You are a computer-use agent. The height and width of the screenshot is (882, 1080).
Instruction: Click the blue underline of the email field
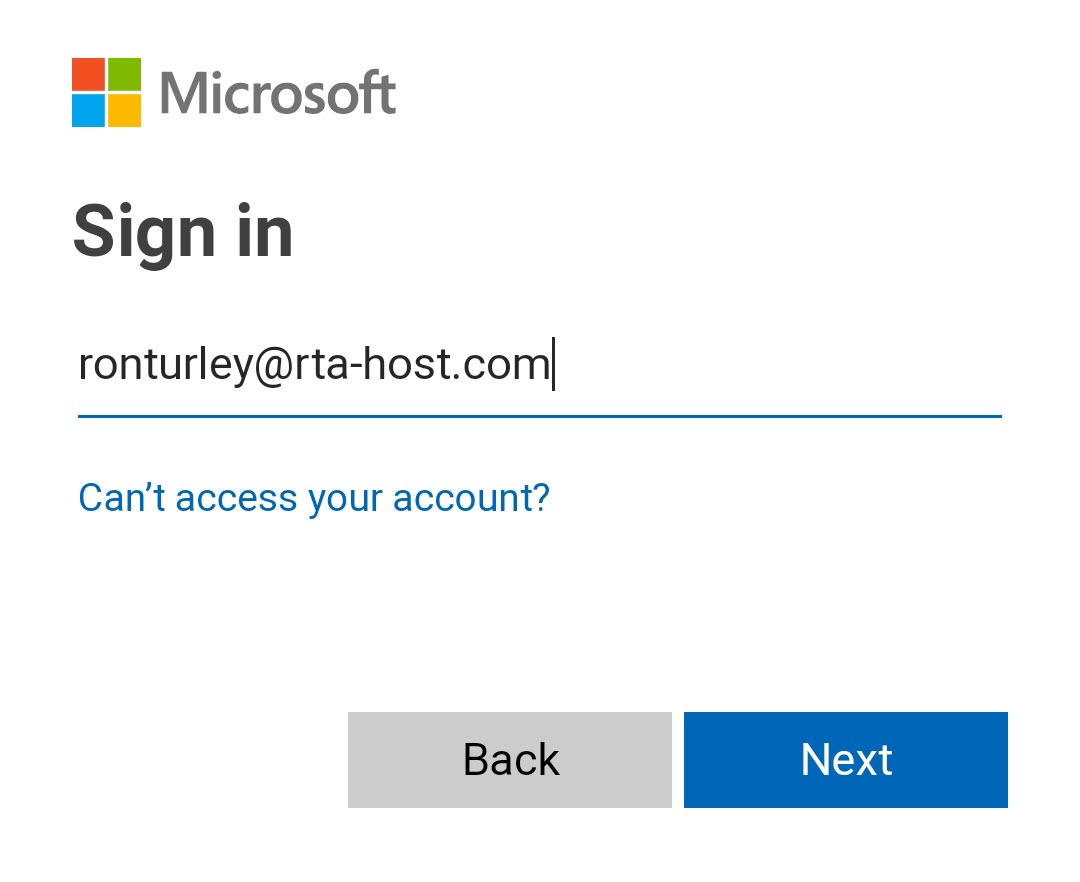click(540, 415)
